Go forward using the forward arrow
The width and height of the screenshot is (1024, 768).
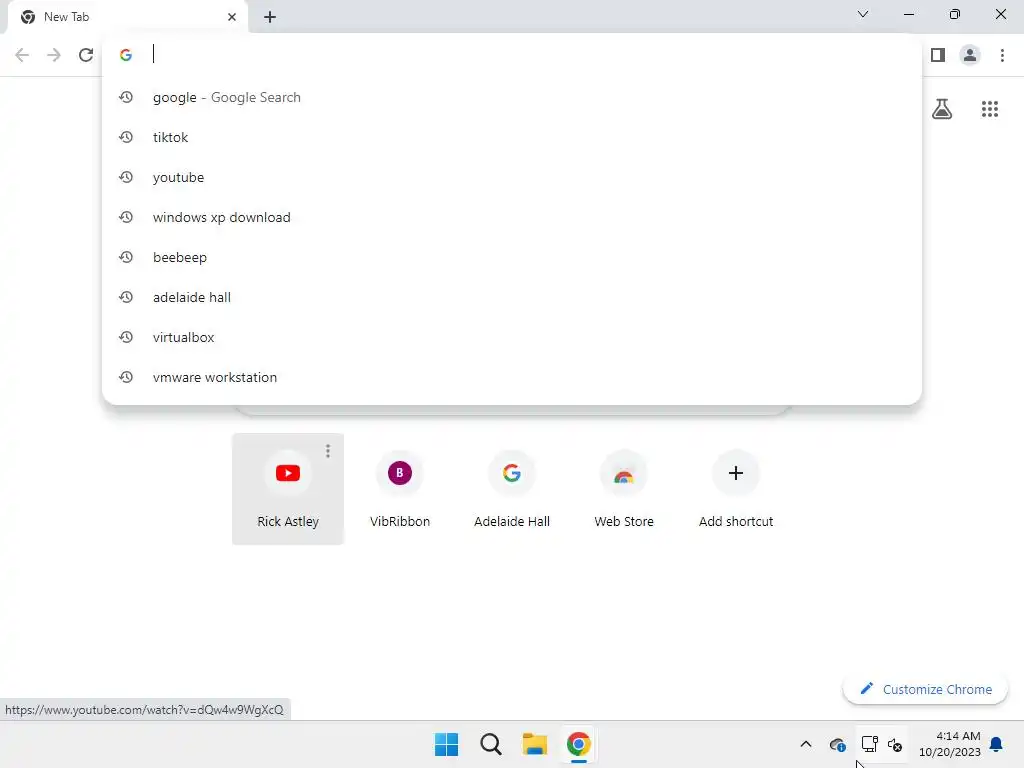tap(54, 55)
